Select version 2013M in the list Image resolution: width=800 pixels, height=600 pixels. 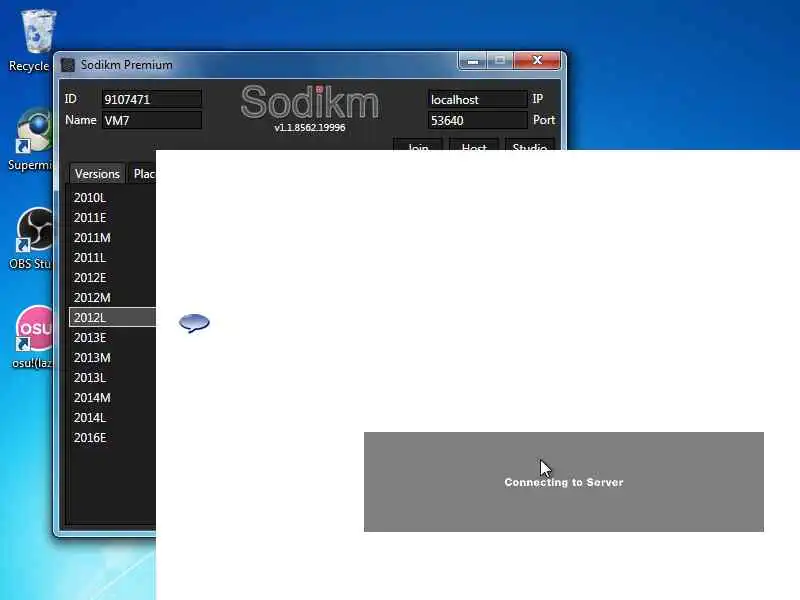tap(112, 358)
